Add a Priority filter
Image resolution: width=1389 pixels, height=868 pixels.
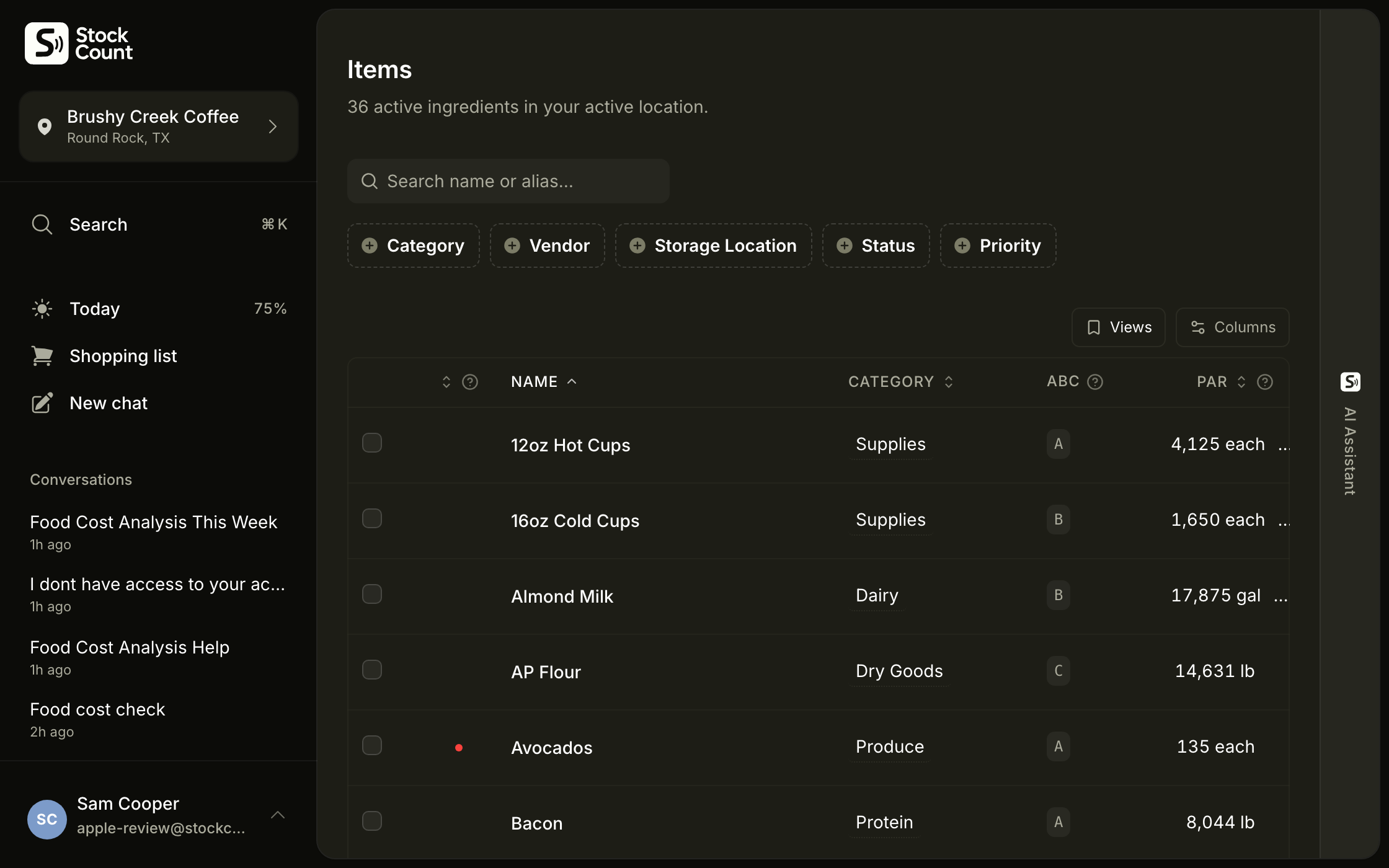(x=998, y=246)
